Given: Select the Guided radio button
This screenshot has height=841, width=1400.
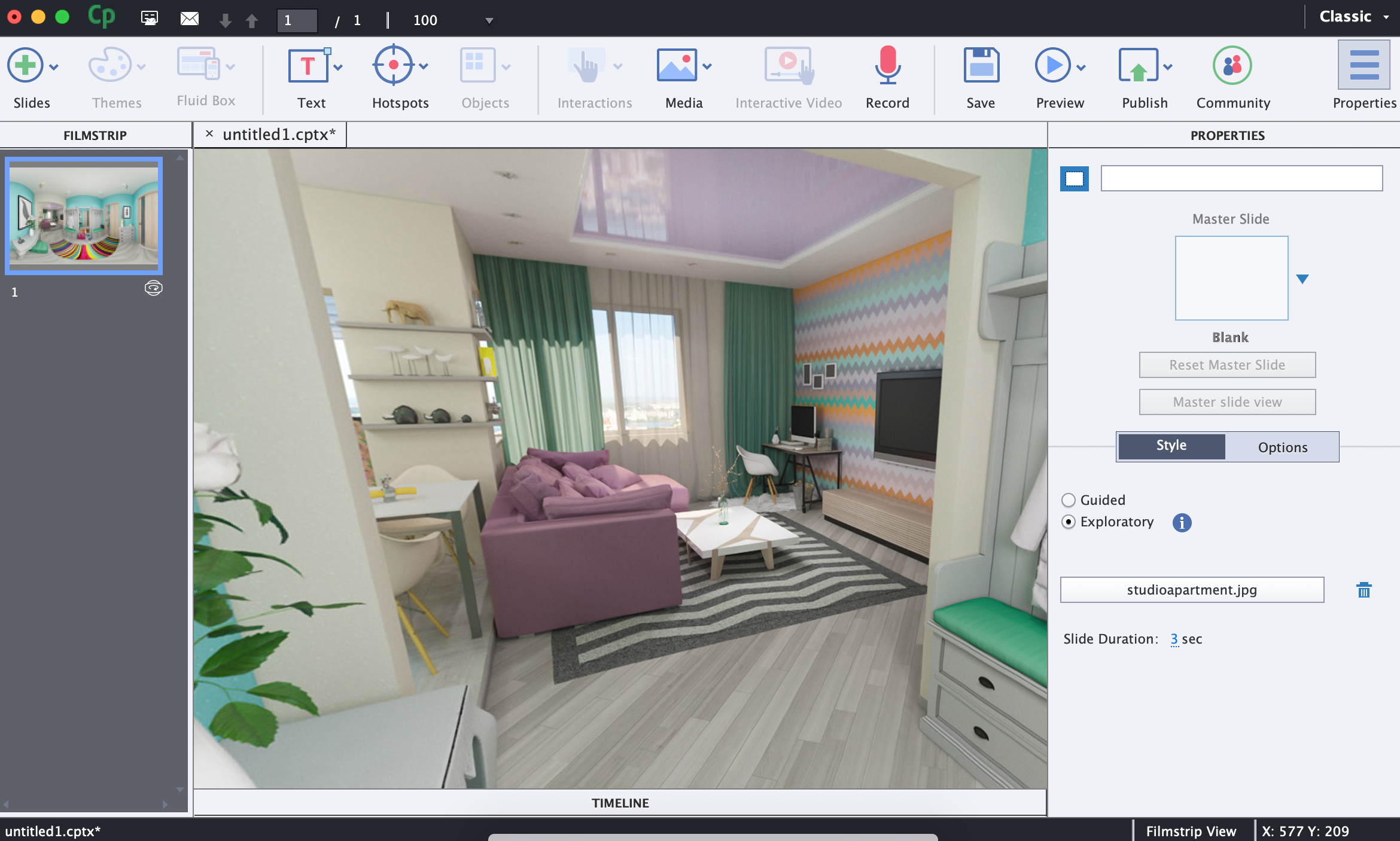Looking at the screenshot, I should (x=1068, y=499).
